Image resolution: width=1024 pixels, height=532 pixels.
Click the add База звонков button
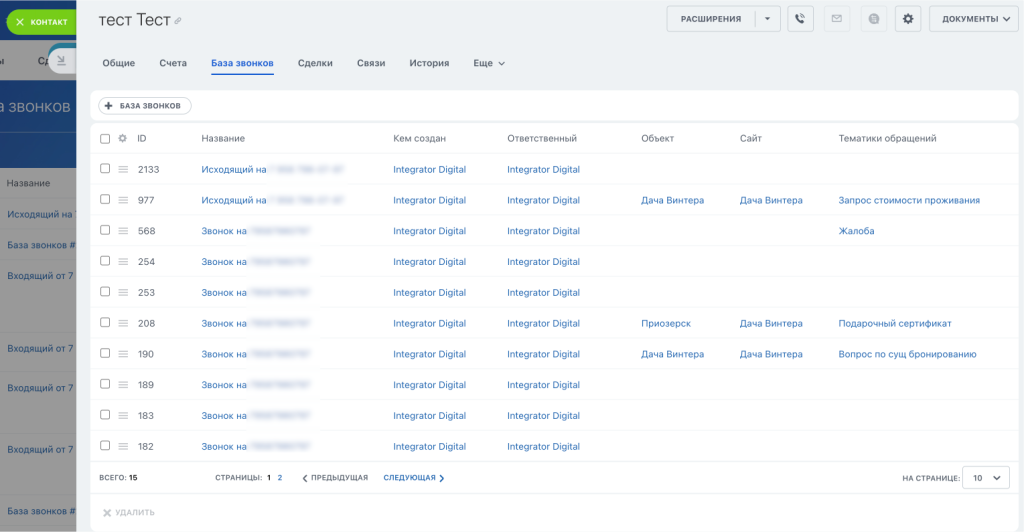click(x=144, y=106)
